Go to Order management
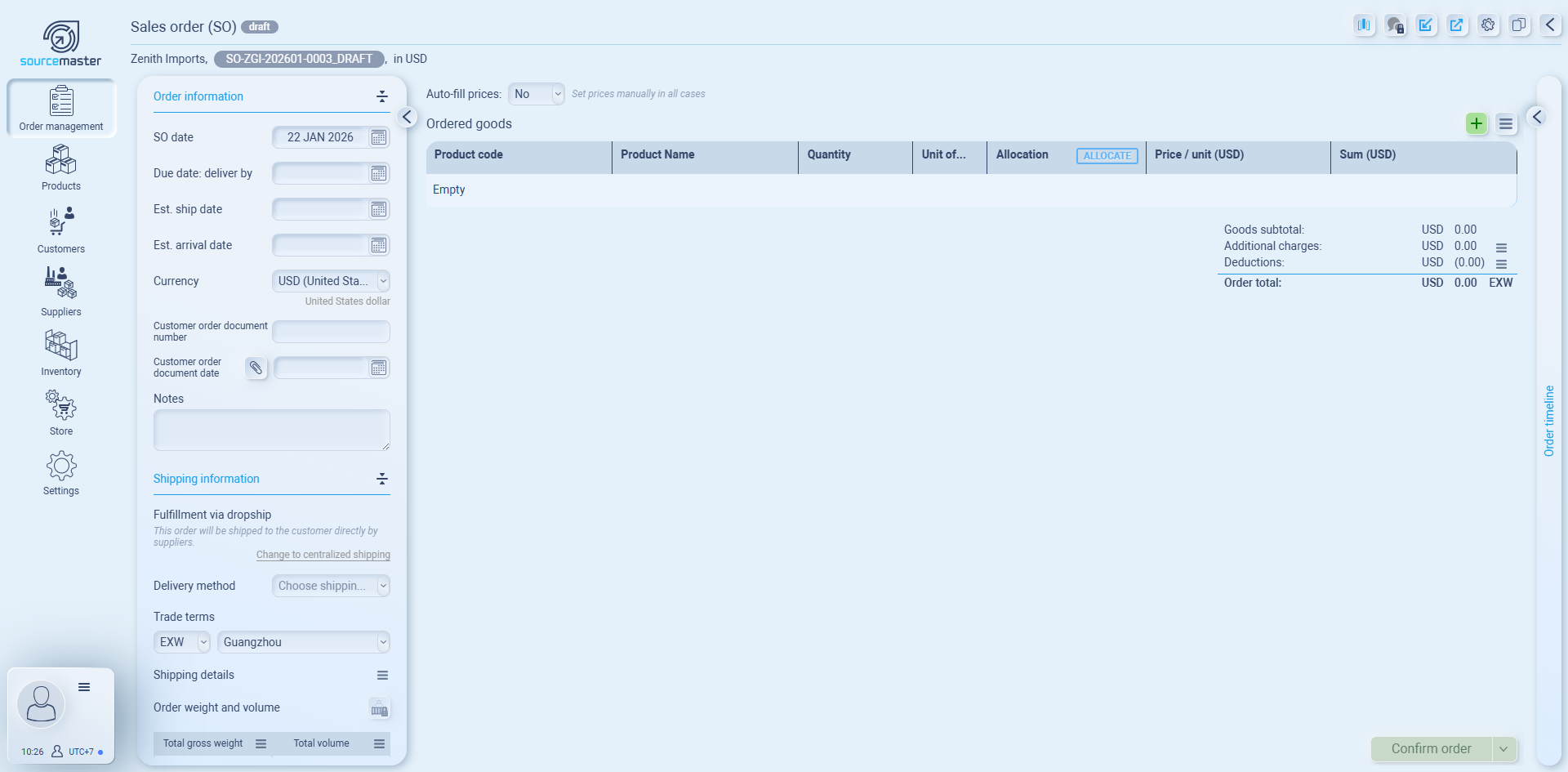 [61, 108]
